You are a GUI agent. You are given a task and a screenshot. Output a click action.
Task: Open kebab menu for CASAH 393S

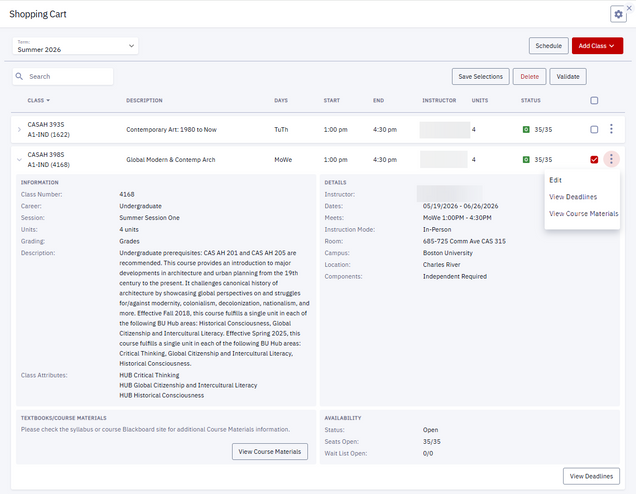pyautogui.click(x=611, y=129)
